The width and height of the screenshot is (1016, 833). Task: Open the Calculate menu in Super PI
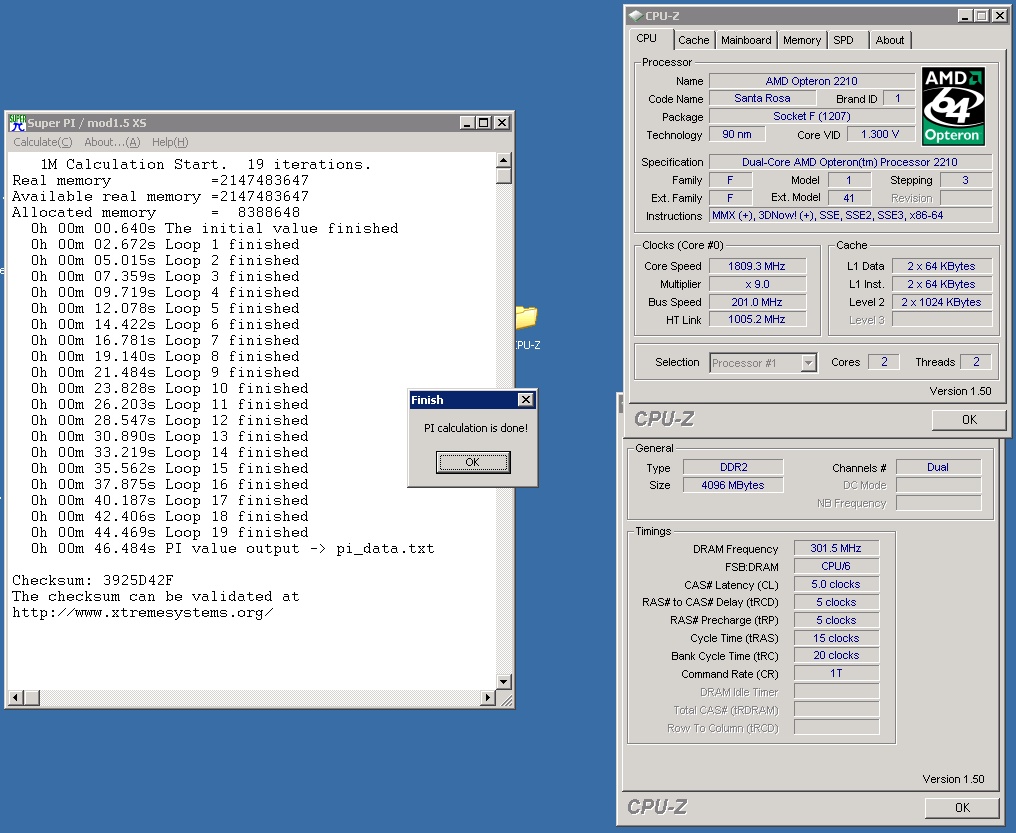(x=43, y=142)
